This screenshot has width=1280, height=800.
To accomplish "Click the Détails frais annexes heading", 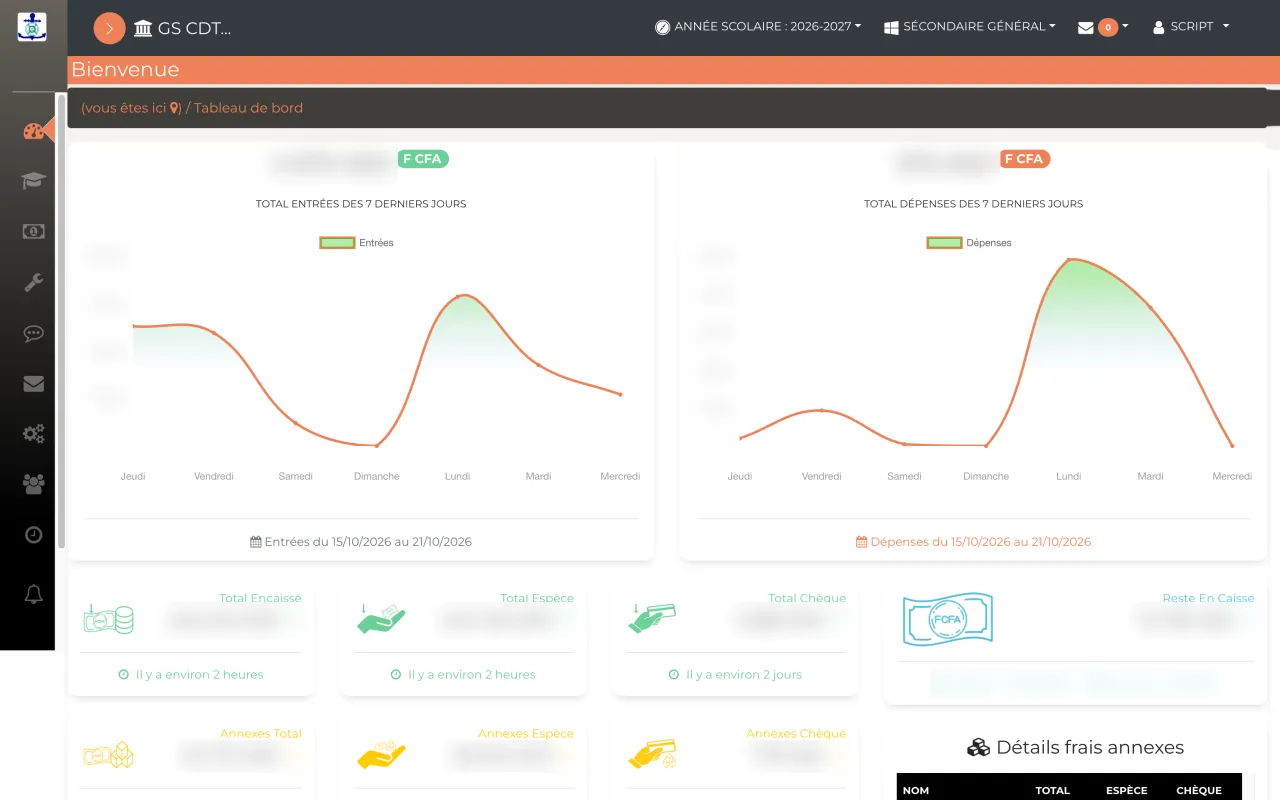I will pos(1075,748).
